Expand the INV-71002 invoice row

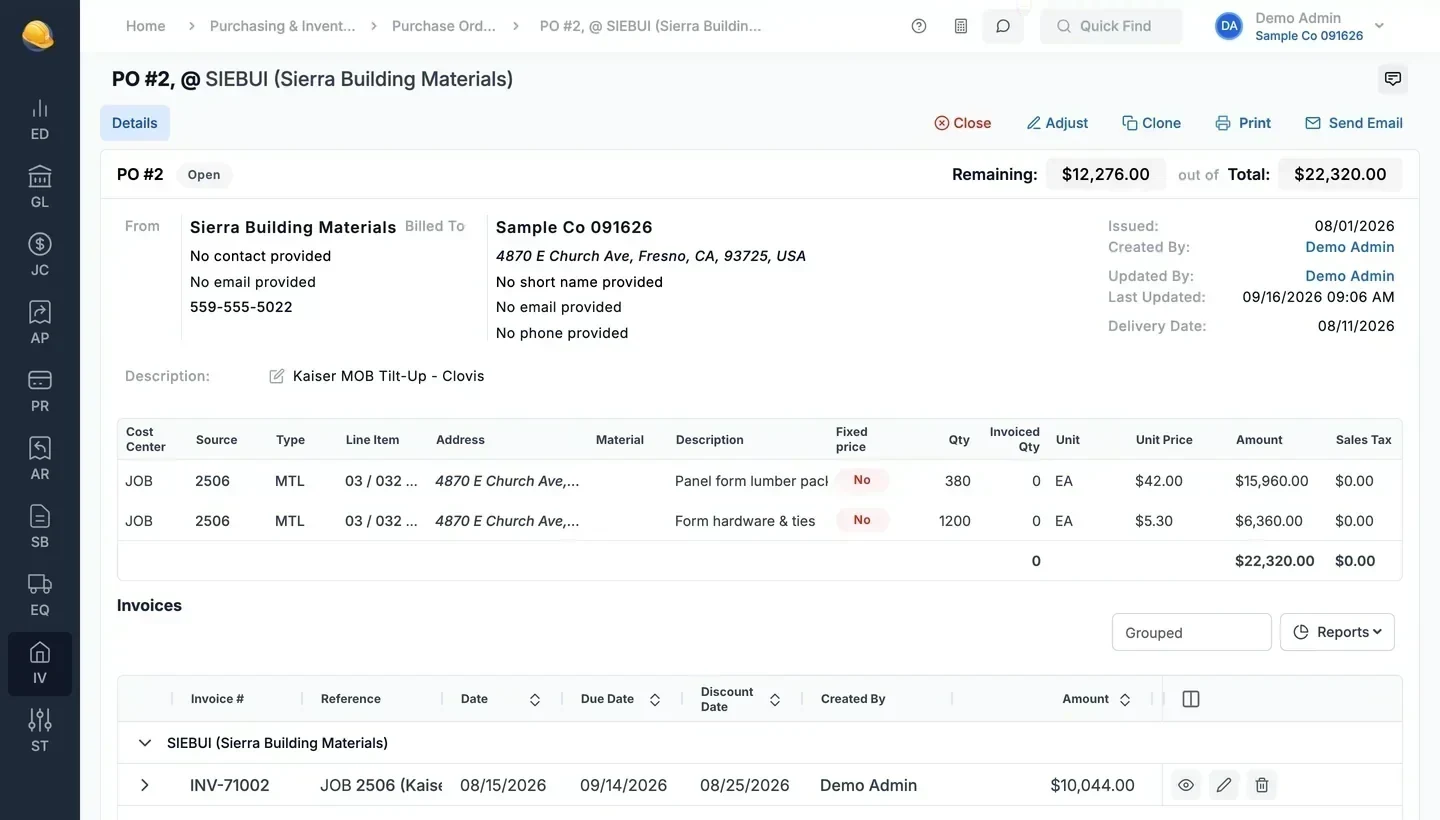tap(145, 785)
